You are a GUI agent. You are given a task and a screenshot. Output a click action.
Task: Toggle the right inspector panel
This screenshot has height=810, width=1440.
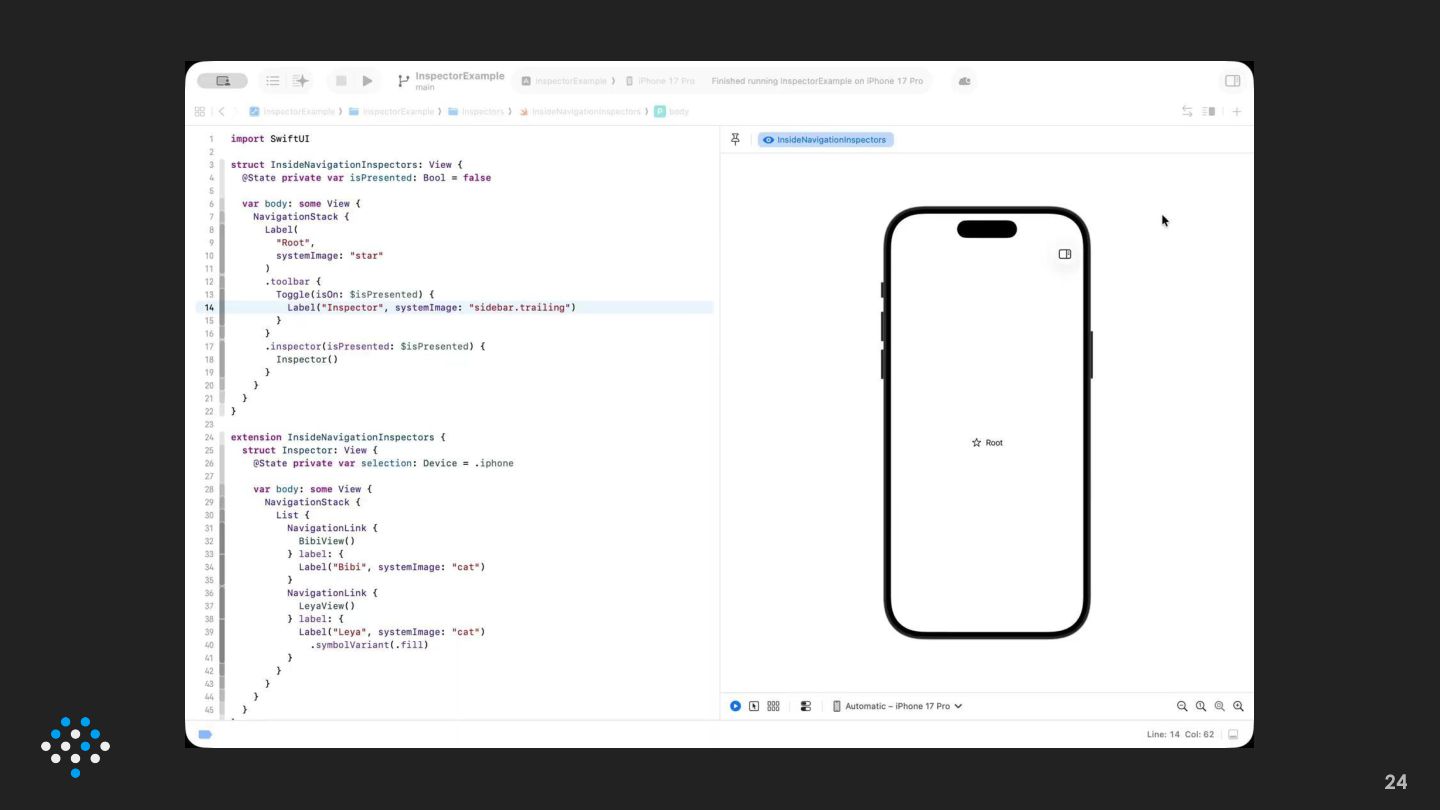point(1232,81)
